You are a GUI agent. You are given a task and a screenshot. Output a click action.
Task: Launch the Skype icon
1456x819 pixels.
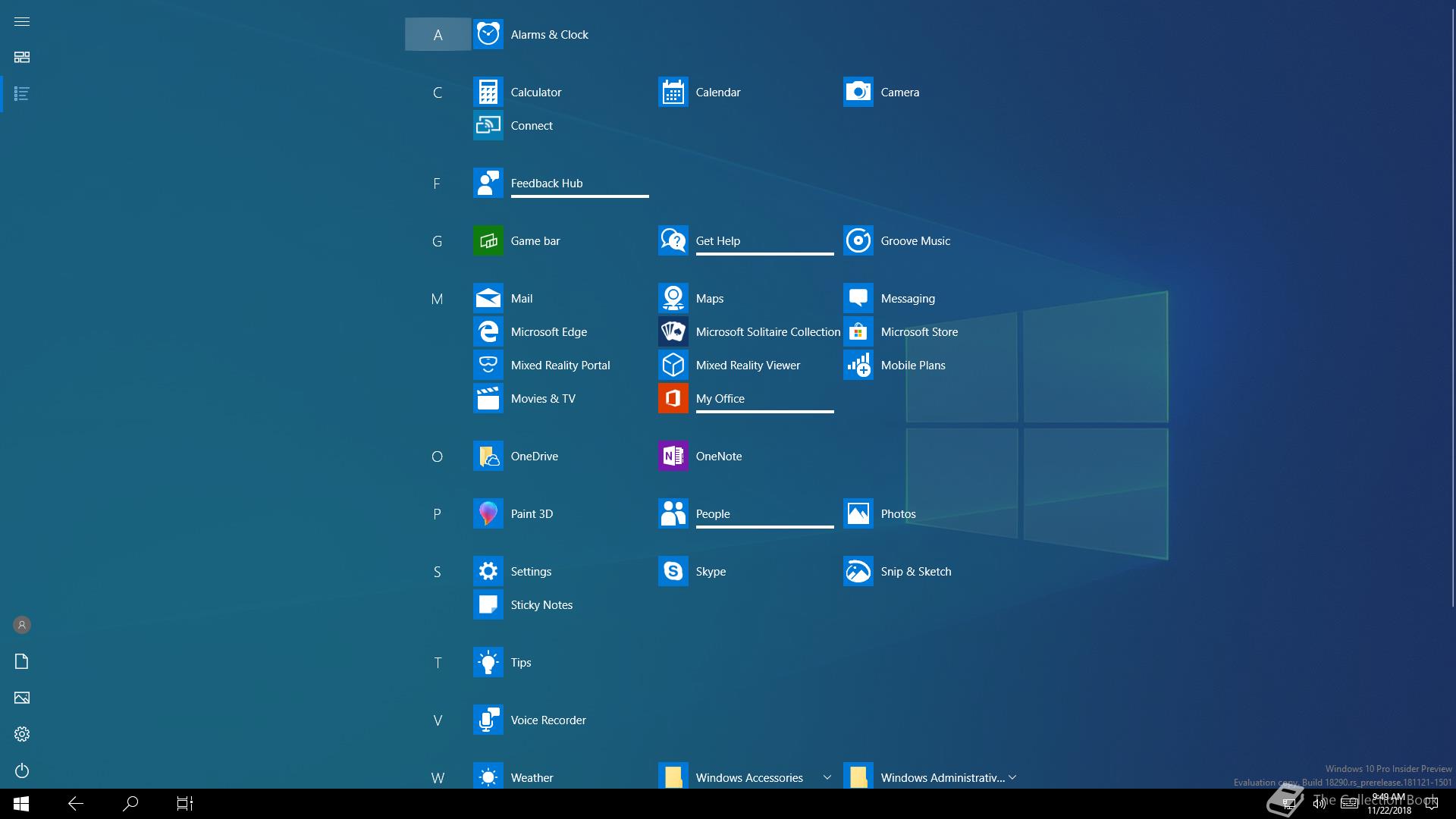673,572
